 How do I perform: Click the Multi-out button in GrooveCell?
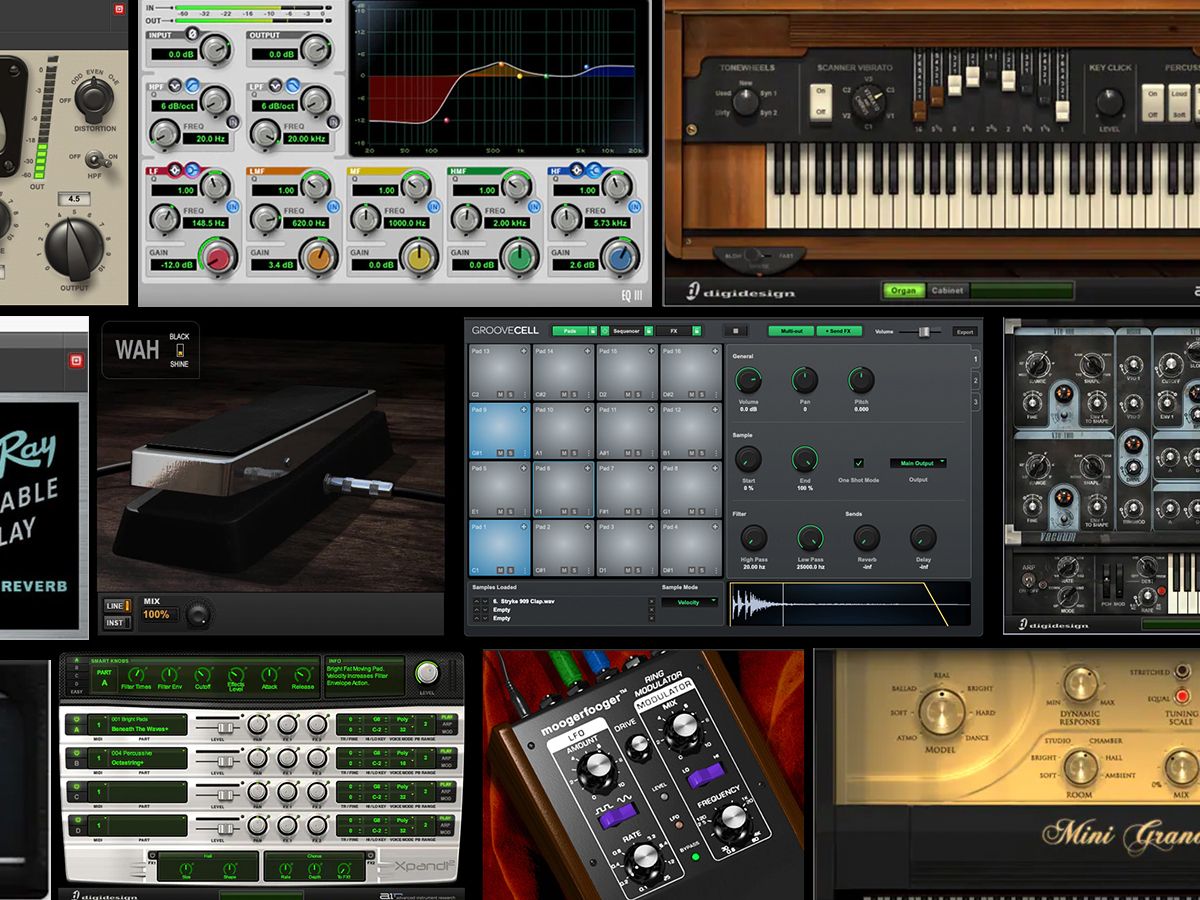point(791,331)
